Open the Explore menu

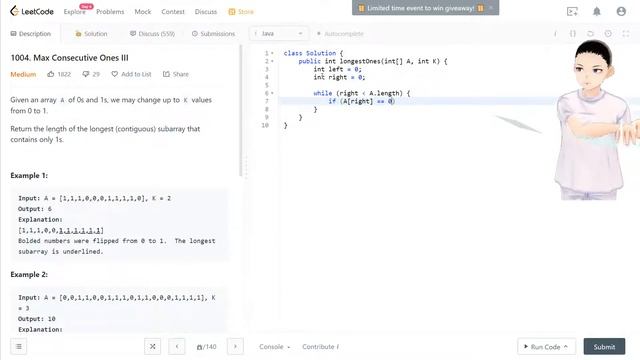point(75,12)
